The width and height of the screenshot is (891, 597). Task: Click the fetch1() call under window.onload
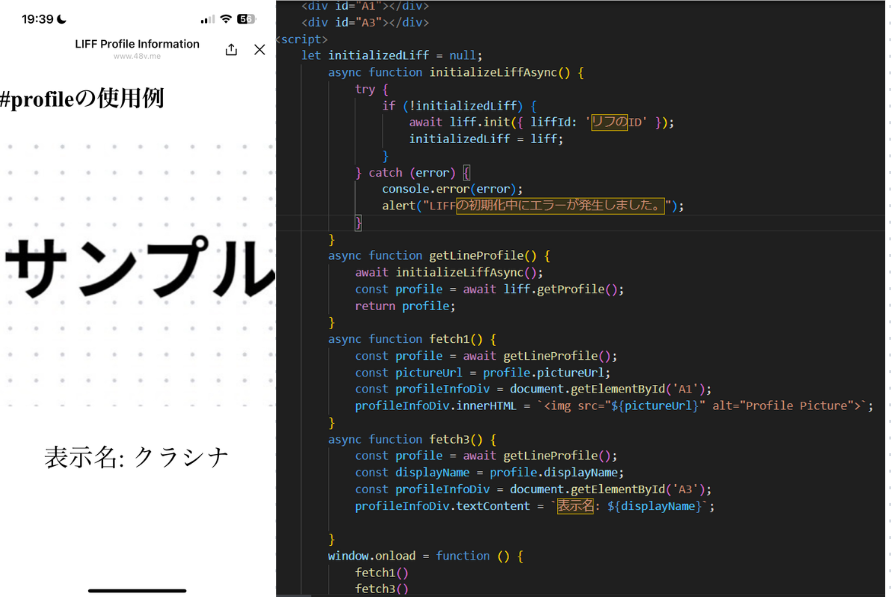pos(381,573)
